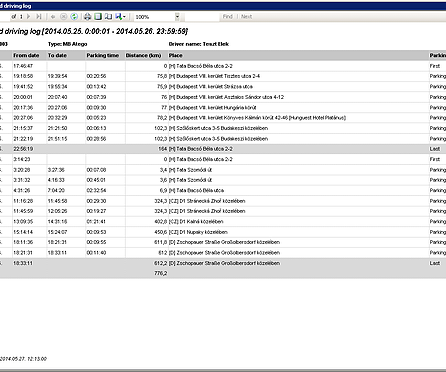This screenshot has width=446, height=372.
Task: Stop report rendering icon
Action: [x=63, y=16]
